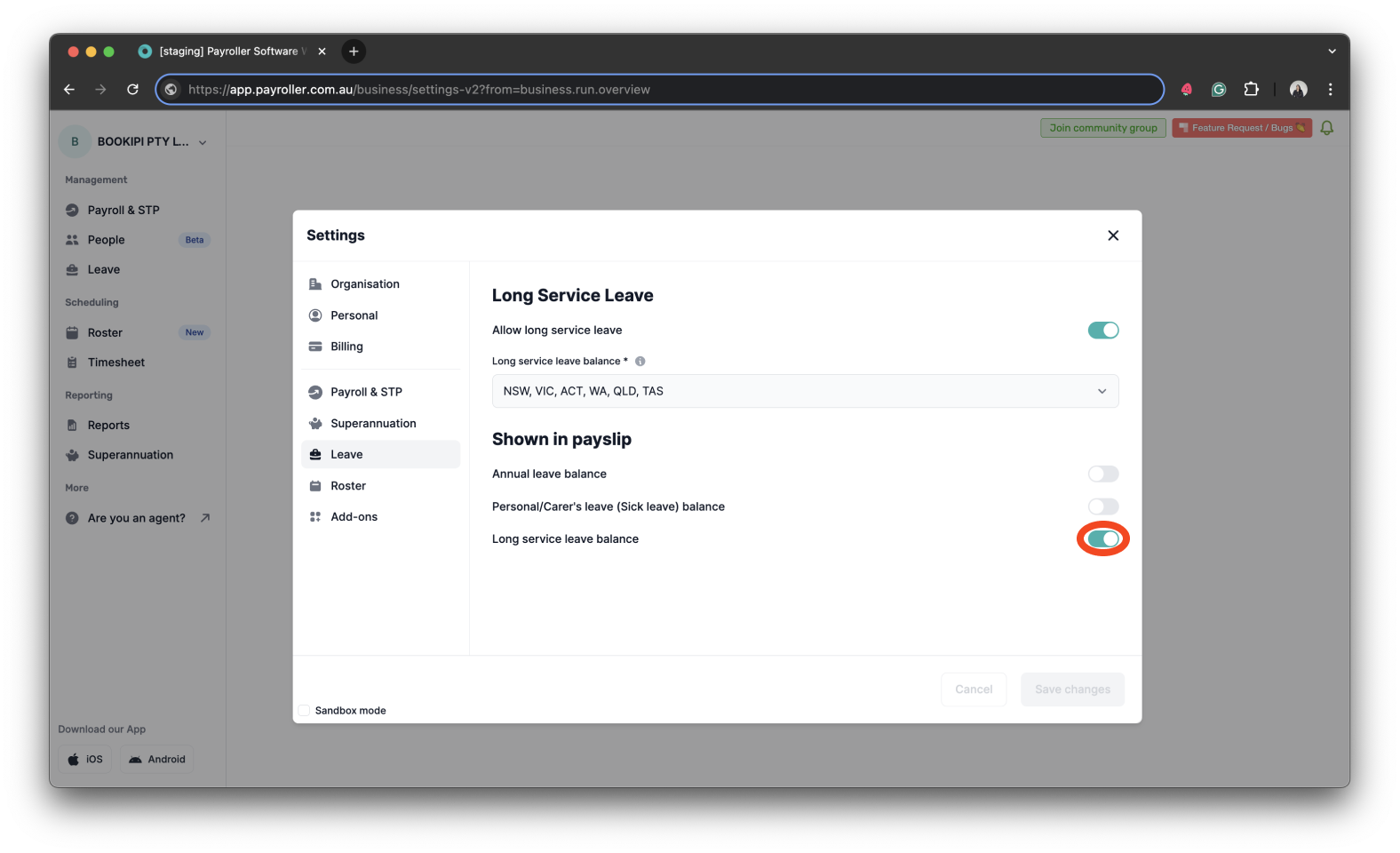This screenshot has width=1400, height=853.
Task: Open the Add-ons settings section
Action: 381,517
